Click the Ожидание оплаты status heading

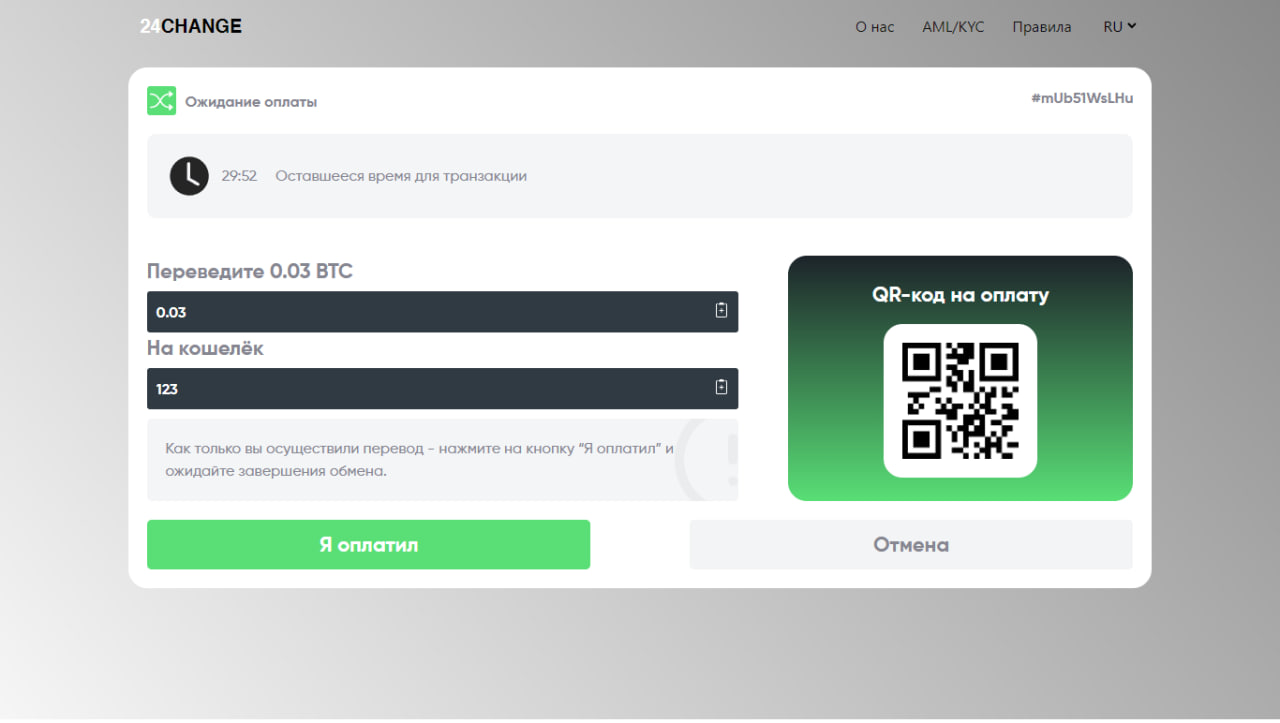pyautogui.click(x=251, y=102)
